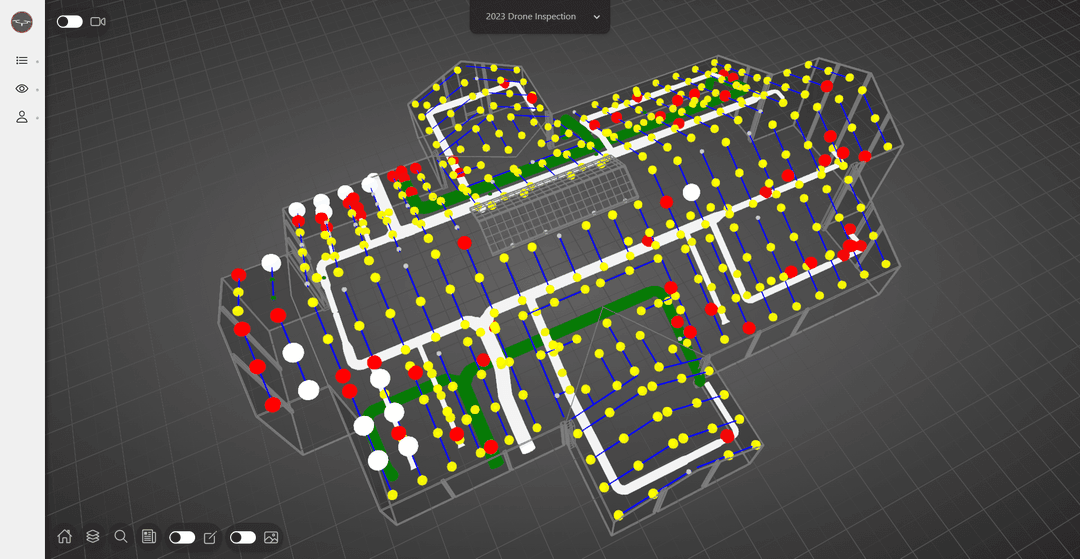Select the isolated large white sphere on the right
The height and width of the screenshot is (559, 1080).
point(691,192)
